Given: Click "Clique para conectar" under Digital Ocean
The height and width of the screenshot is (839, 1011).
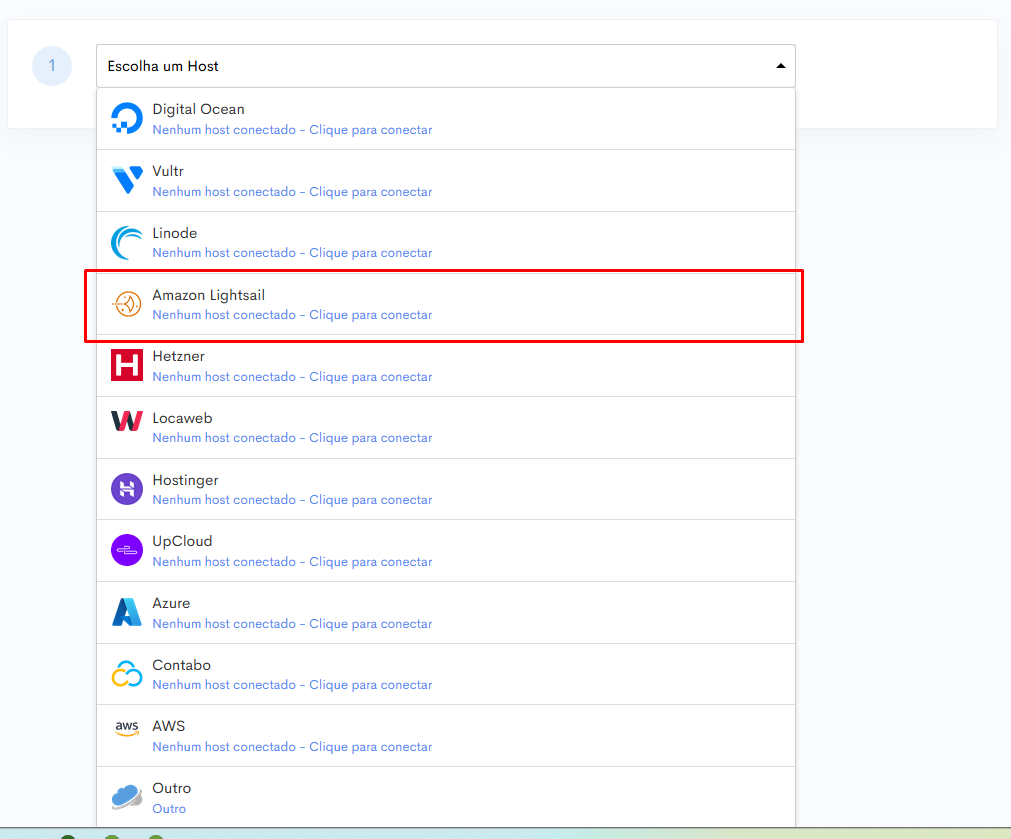Looking at the screenshot, I should pos(371,130).
